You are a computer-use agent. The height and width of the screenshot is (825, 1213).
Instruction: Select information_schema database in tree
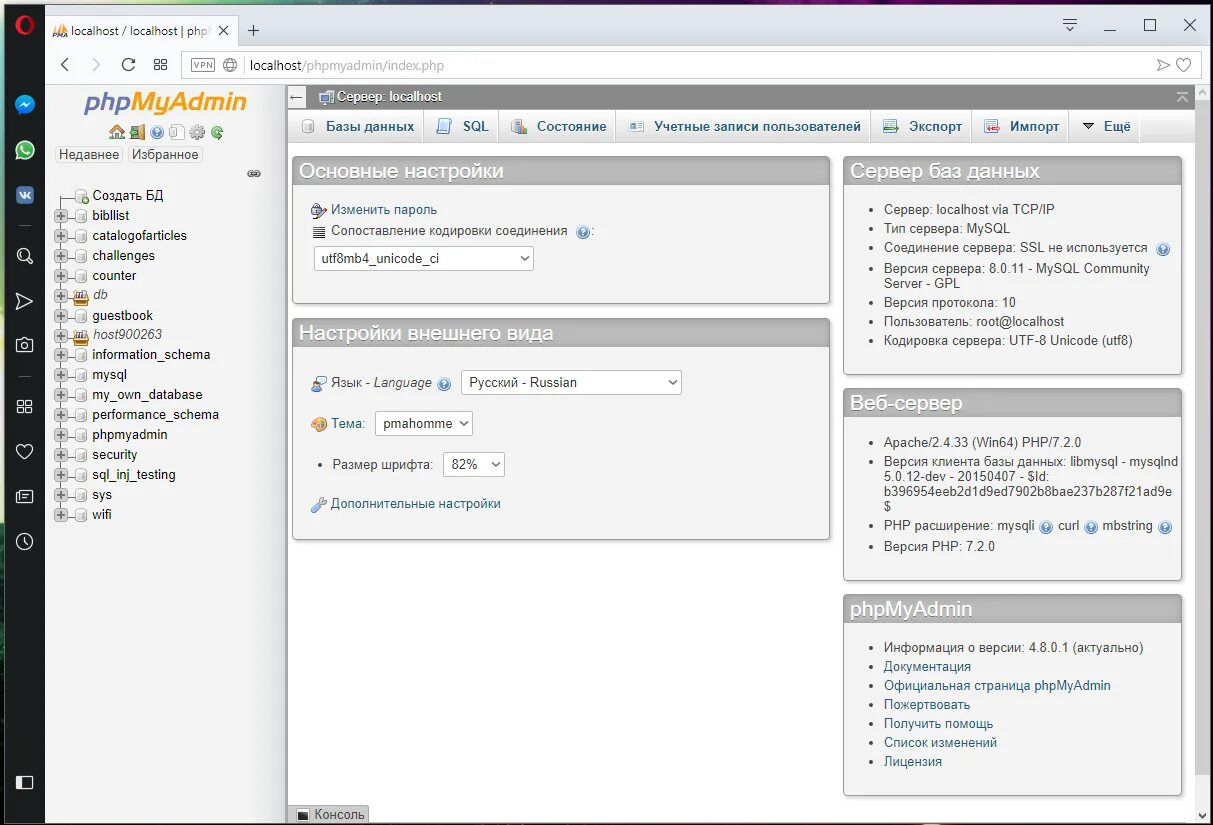151,355
